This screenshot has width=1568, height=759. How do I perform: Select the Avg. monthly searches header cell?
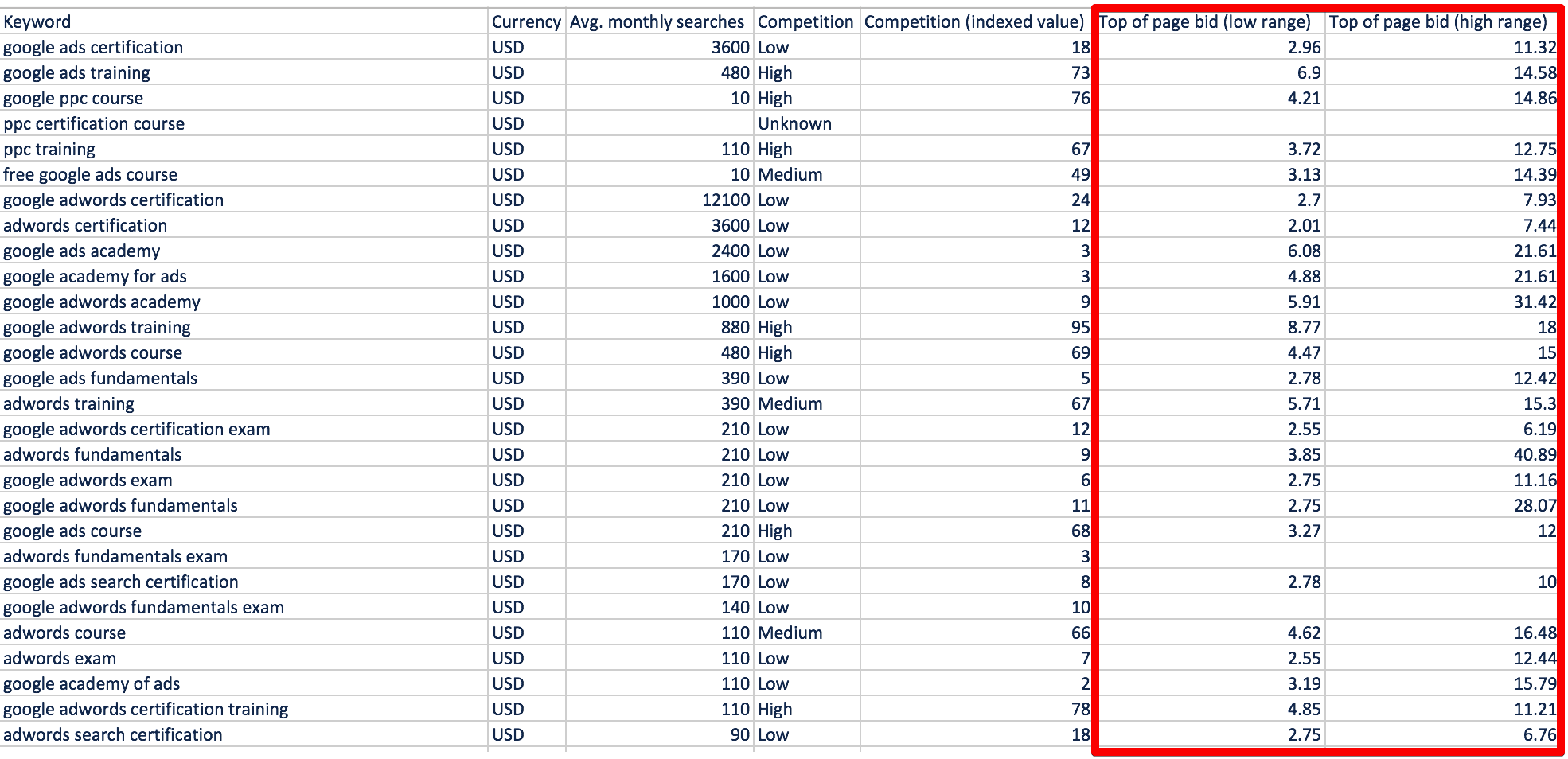point(660,21)
